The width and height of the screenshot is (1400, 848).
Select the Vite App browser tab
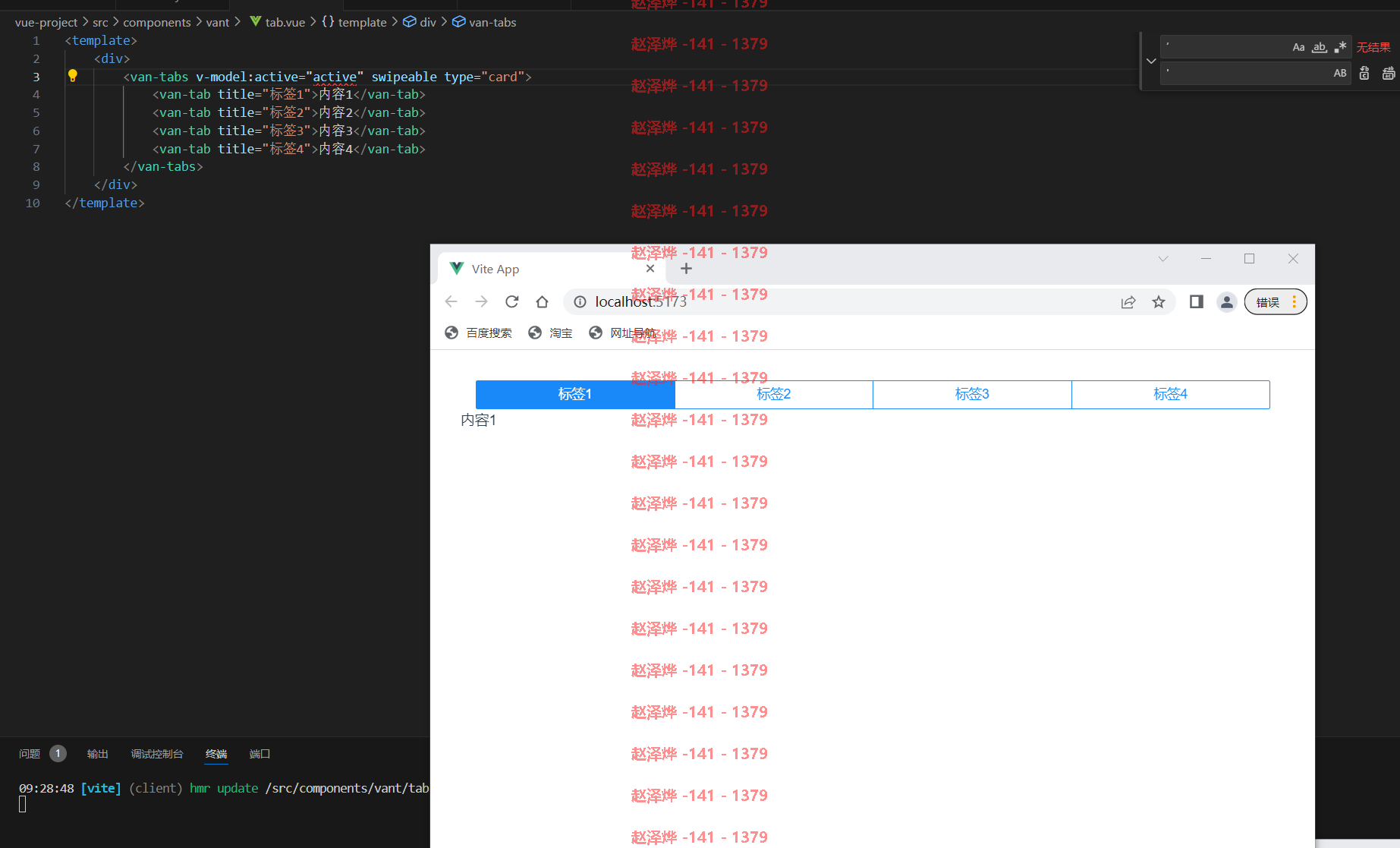[552, 269]
